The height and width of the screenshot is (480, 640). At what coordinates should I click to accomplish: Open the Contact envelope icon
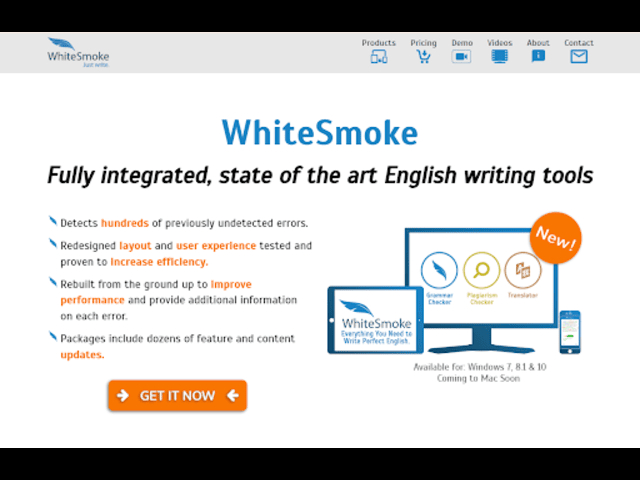(x=578, y=57)
